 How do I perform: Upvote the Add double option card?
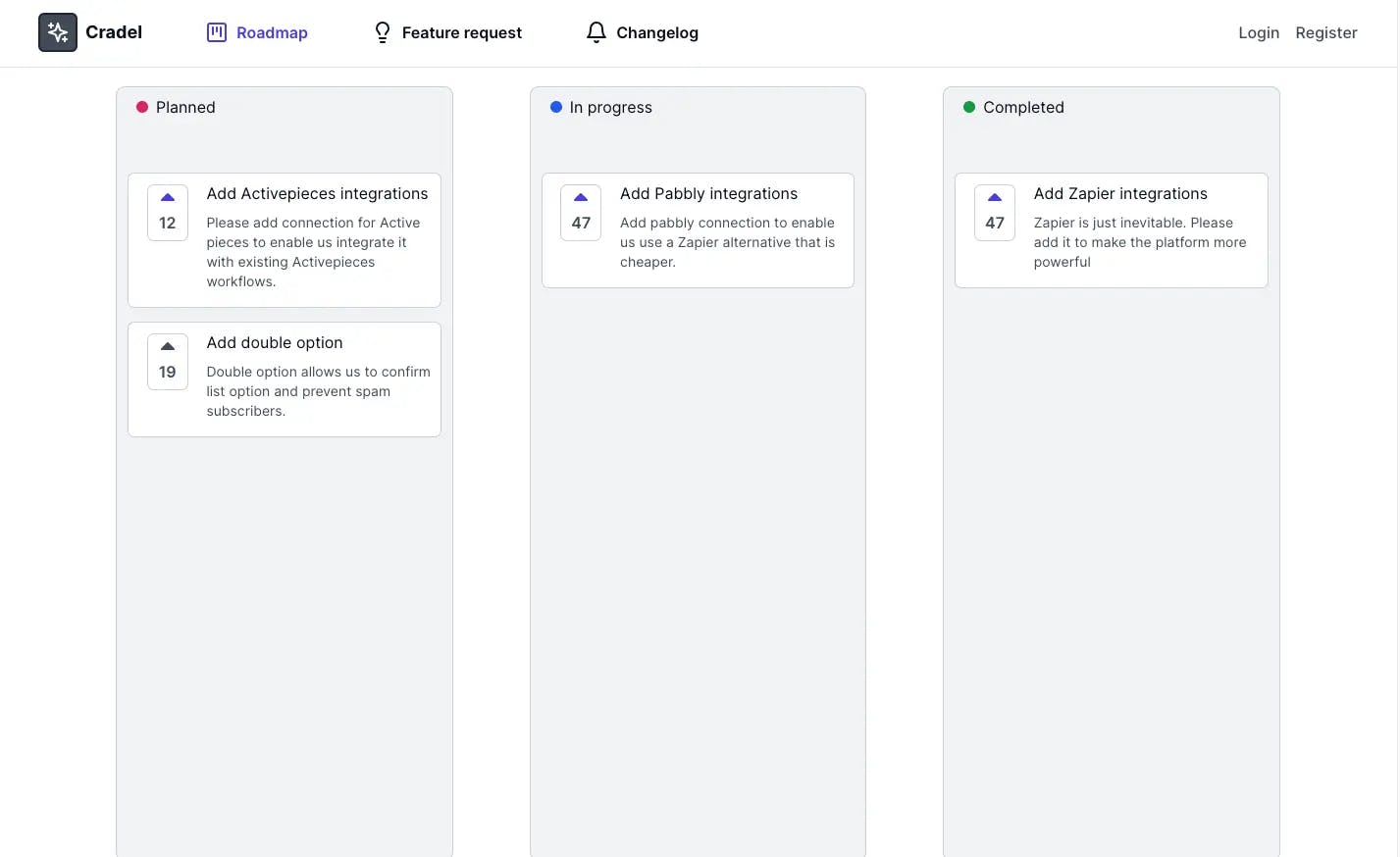coord(167,347)
